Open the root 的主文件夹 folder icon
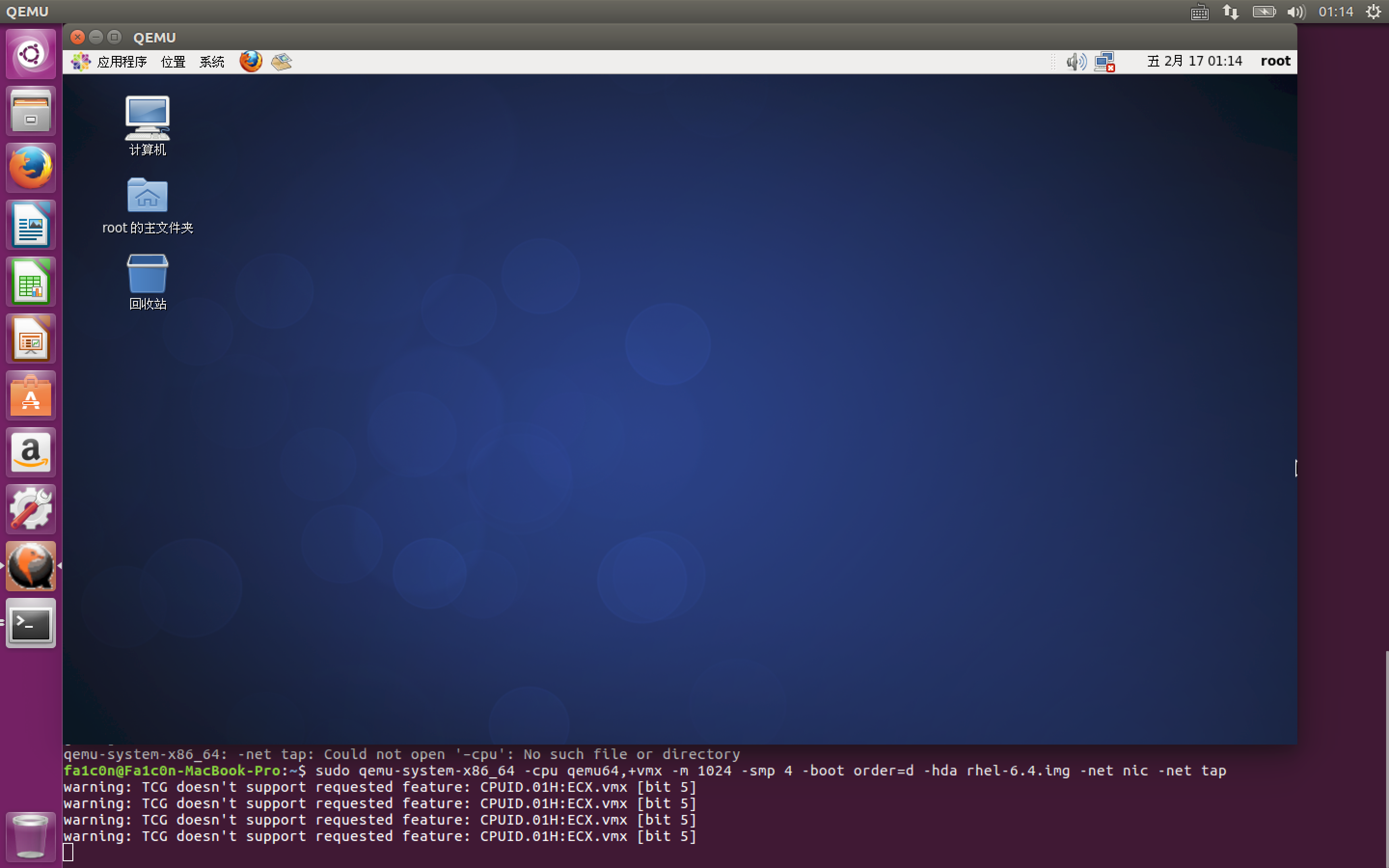Image resolution: width=1389 pixels, height=868 pixels. pyautogui.click(x=148, y=195)
